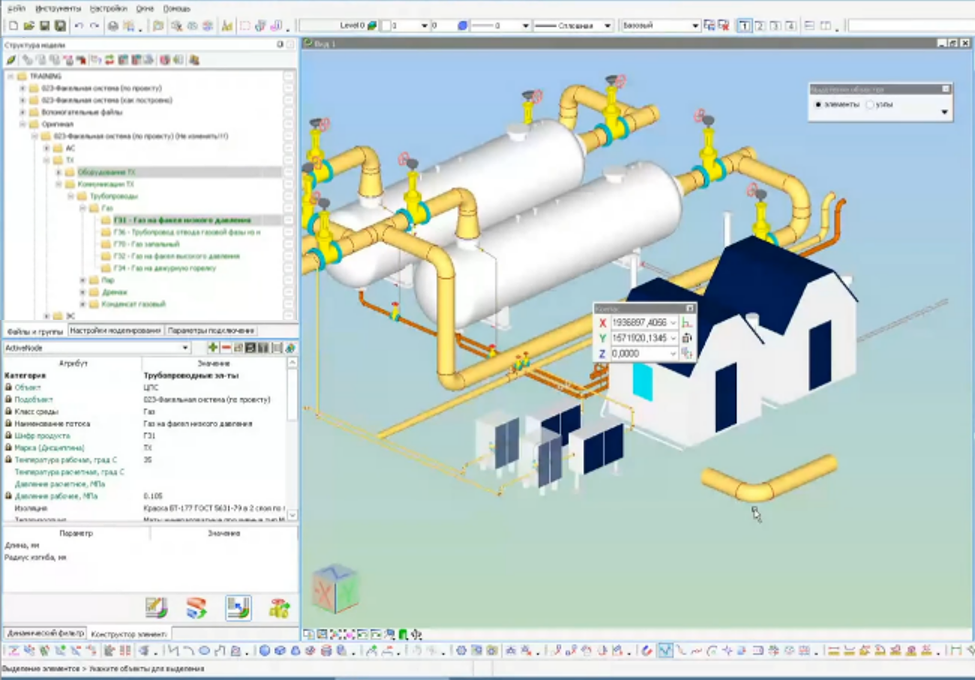
Task: Click the red minus remove attribute icon
Action: 226,347
